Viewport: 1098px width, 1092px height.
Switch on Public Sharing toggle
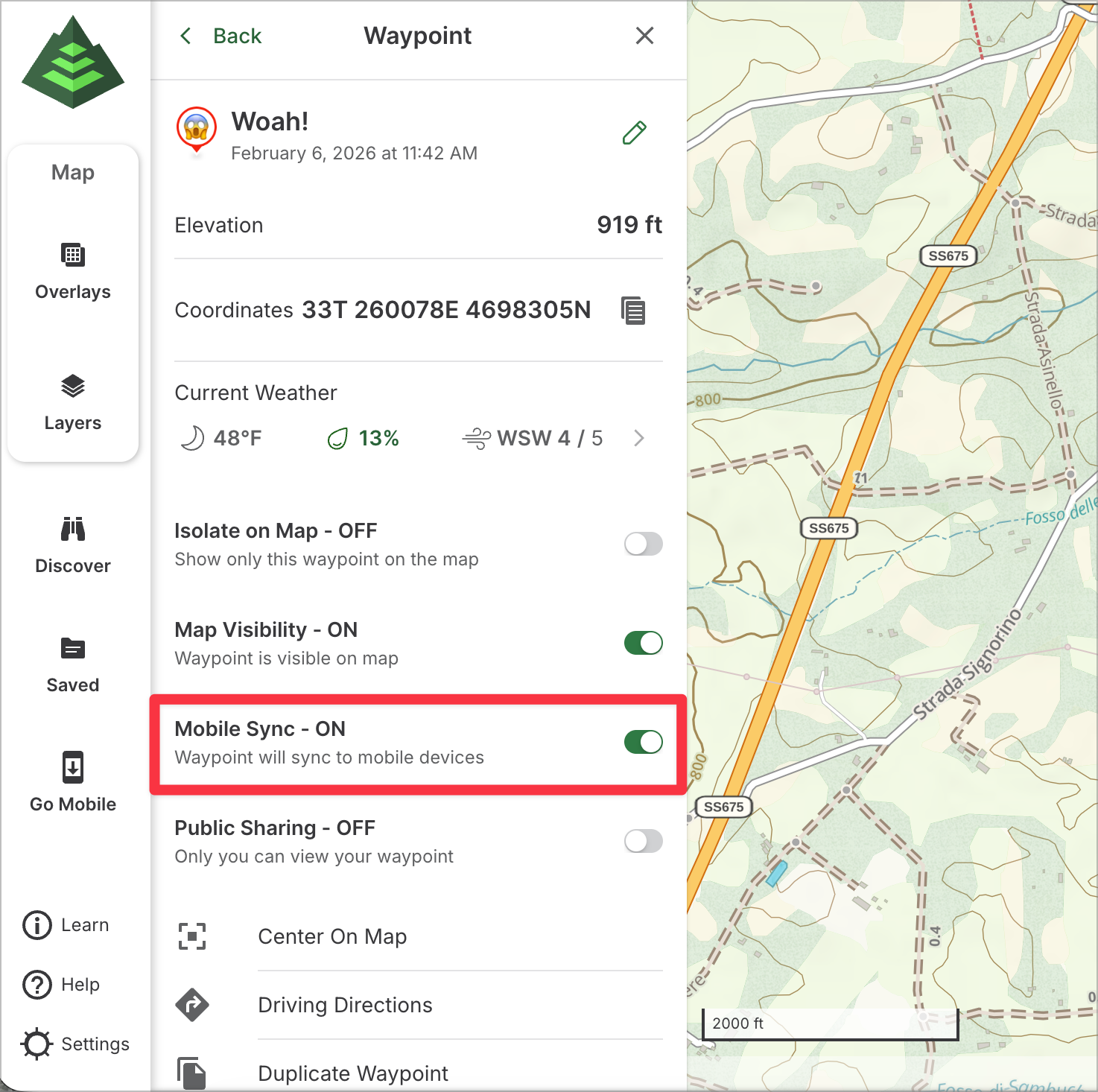(x=643, y=841)
